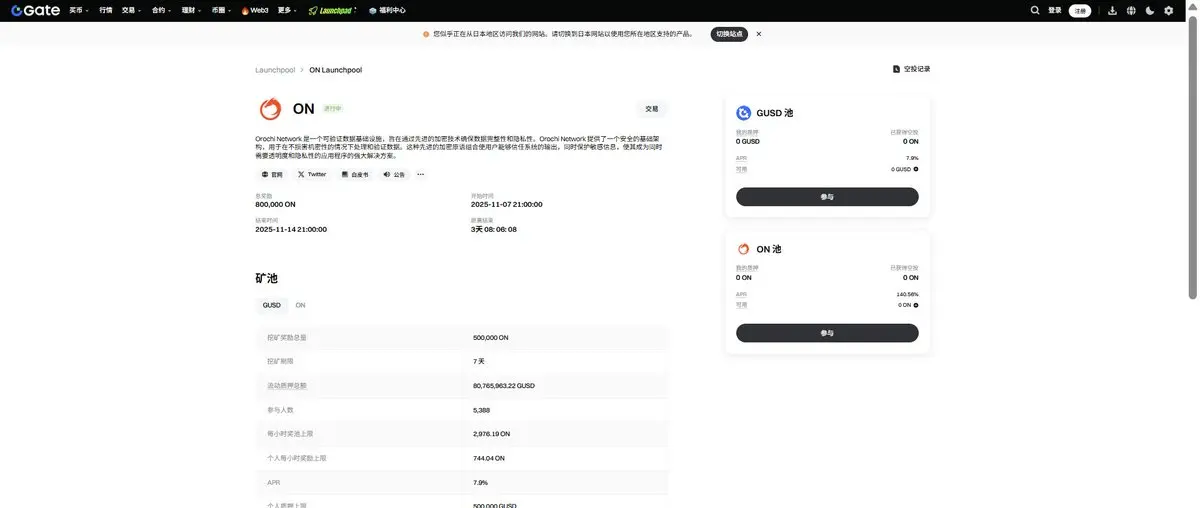Click the plus icon next to 0 GUSD
This screenshot has height=508, width=1200.
916,169
